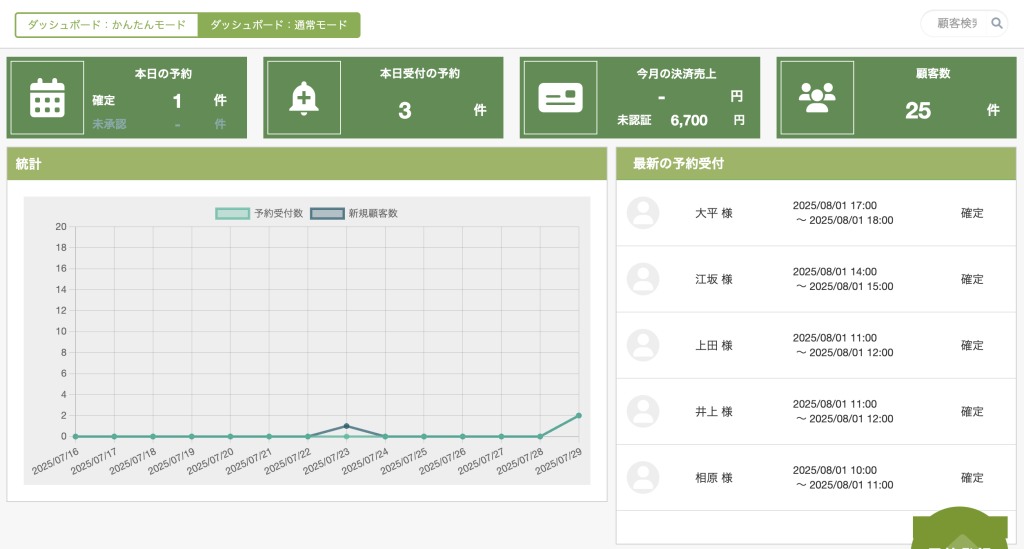Click avatar icon of 江坂 様
This screenshot has width=1024, height=549.
643,279
